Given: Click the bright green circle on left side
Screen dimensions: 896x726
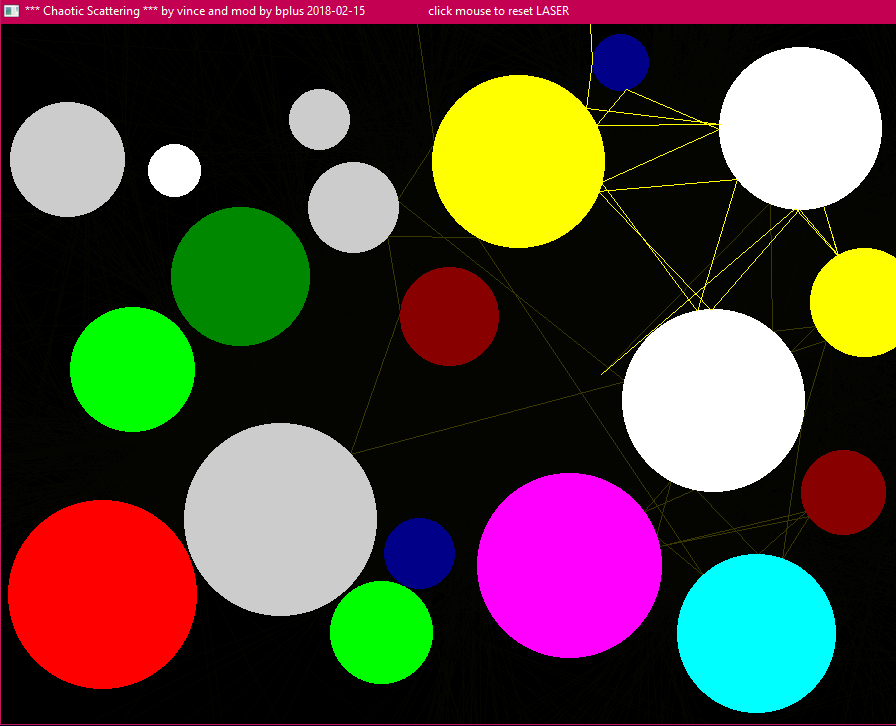Looking at the screenshot, I should [x=132, y=369].
